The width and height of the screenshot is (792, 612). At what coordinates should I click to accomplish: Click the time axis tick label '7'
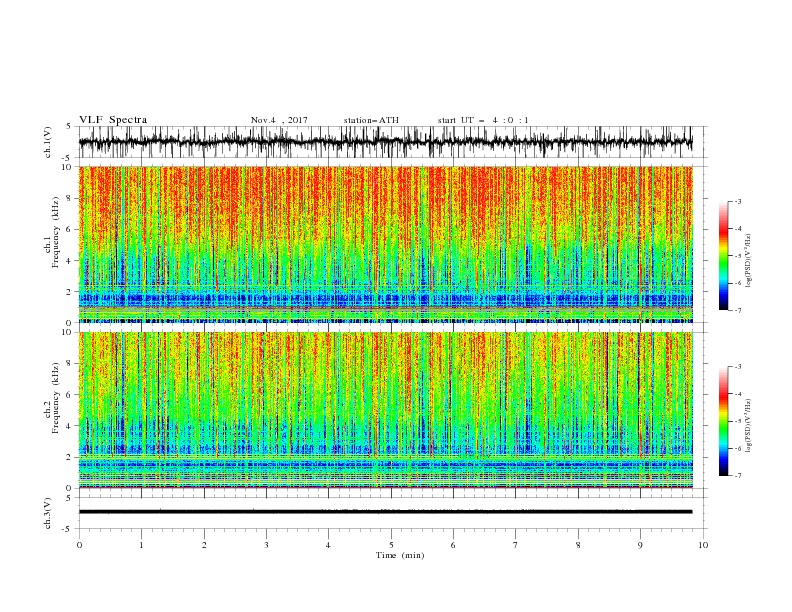tap(516, 545)
